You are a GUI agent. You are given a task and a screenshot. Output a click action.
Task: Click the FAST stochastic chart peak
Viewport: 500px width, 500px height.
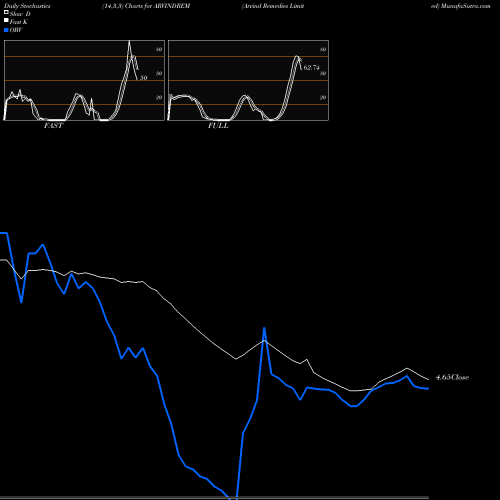click(130, 41)
